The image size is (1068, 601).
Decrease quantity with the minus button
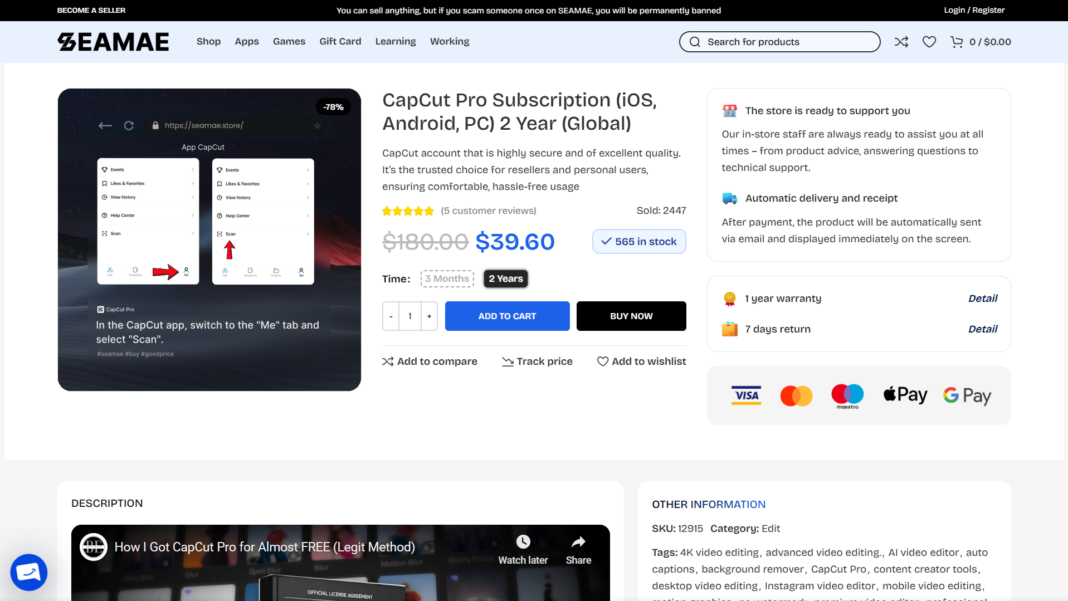(391, 316)
